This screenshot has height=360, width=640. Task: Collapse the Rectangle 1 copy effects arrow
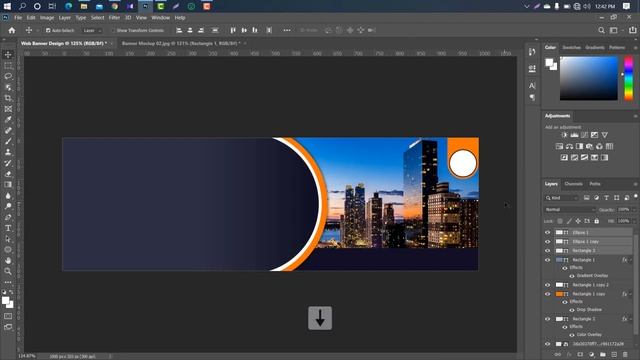(x=631, y=294)
